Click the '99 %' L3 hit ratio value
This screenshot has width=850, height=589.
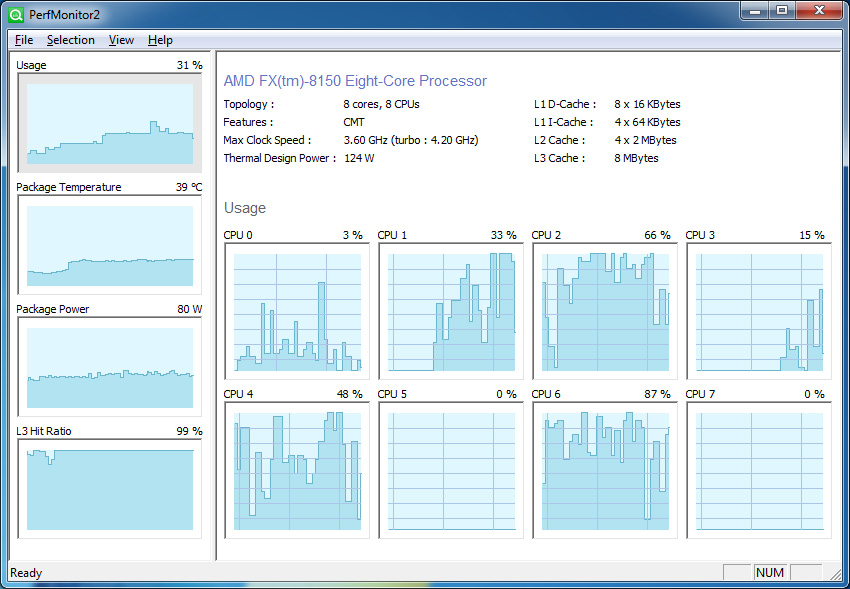click(x=189, y=431)
